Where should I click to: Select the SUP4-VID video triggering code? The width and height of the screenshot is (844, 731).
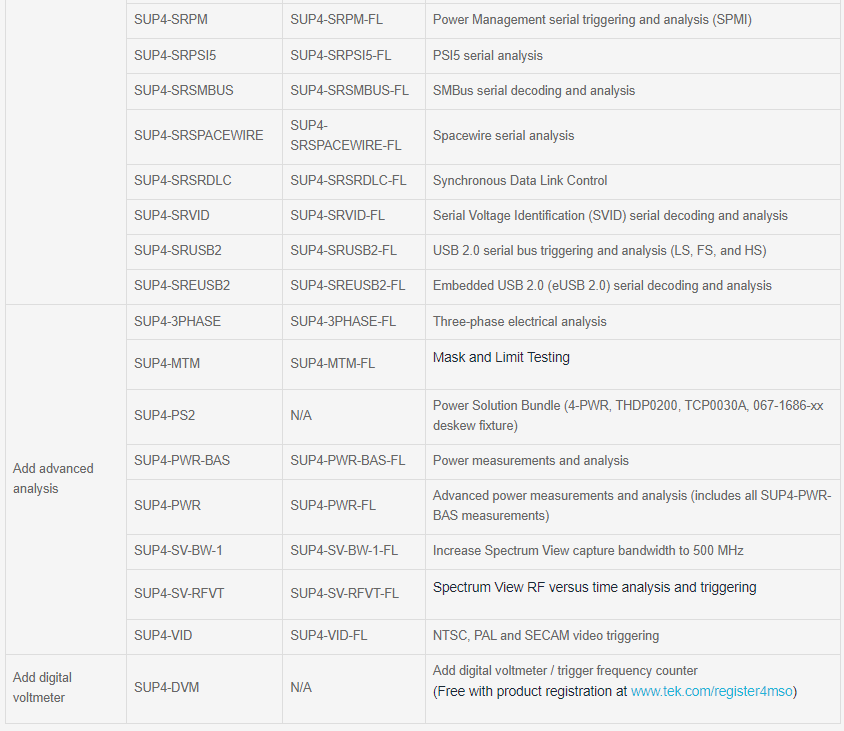pyautogui.click(x=163, y=635)
